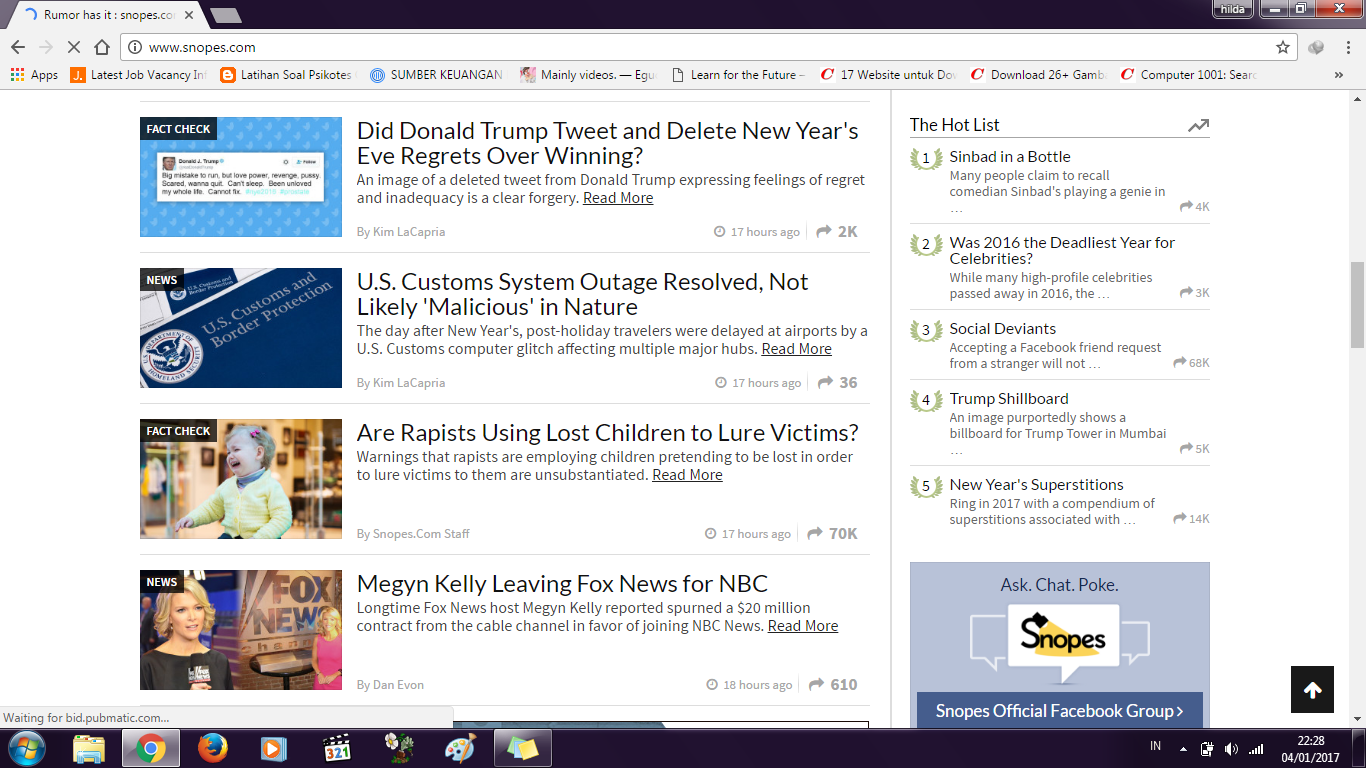Viewport: 1366px width, 768px height.
Task: Open the Apps shortcut in bookmarks bar
Action: click(34, 75)
